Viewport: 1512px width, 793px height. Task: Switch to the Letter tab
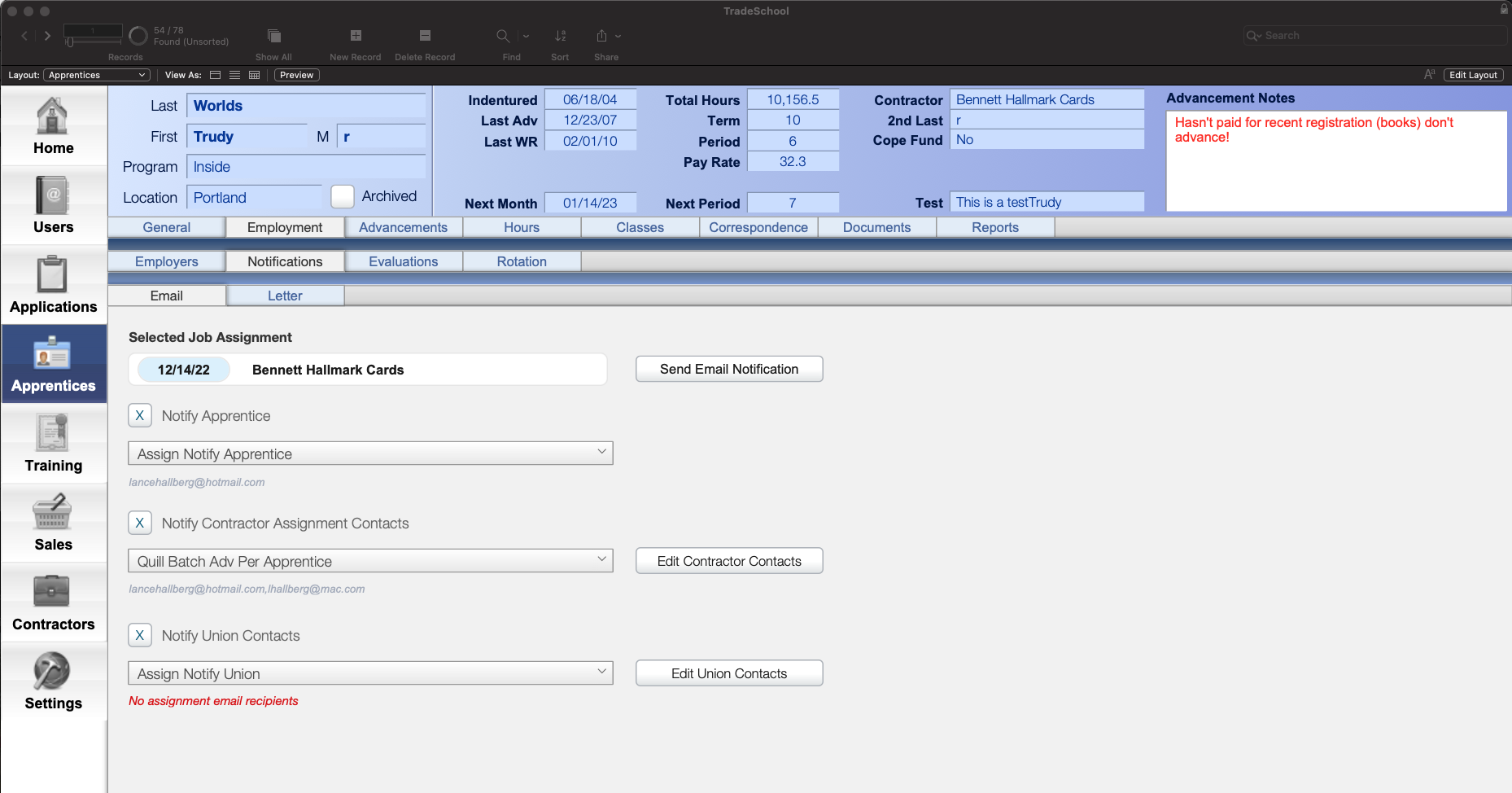point(285,296)
